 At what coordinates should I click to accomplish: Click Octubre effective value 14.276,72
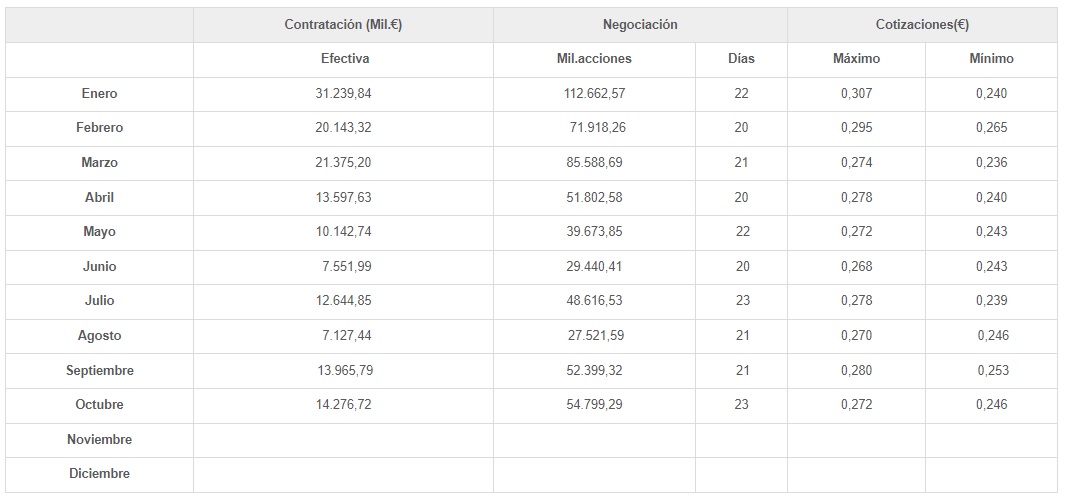tap(343, 405)
